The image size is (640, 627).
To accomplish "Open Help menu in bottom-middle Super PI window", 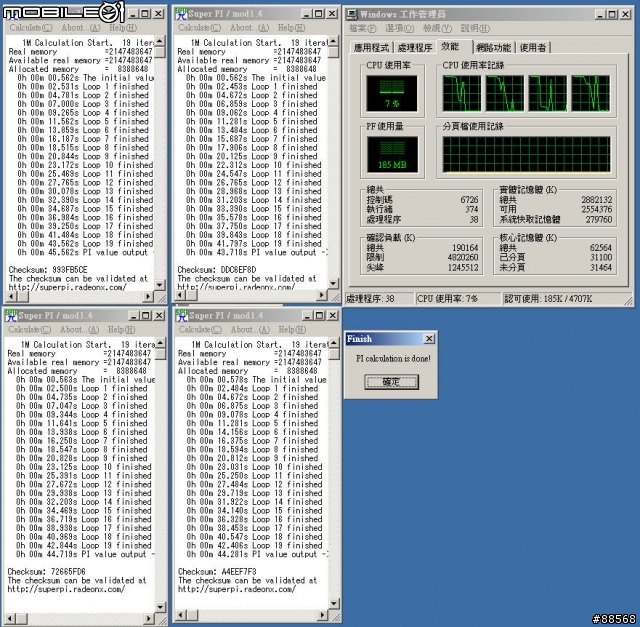I will (292, 329).
